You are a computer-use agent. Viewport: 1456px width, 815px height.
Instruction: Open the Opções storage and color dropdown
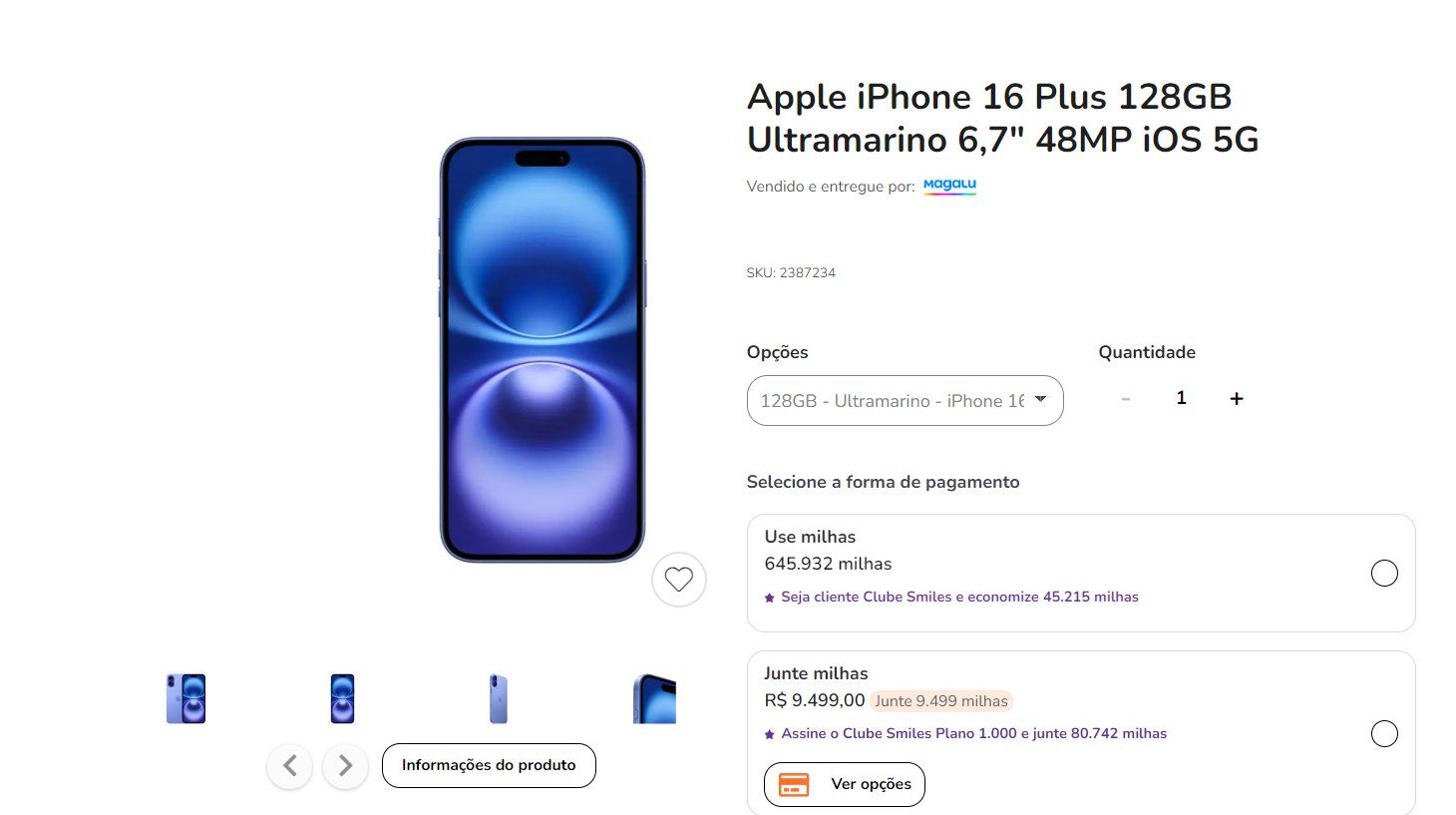pyautogui.click(x=905, y=400)
